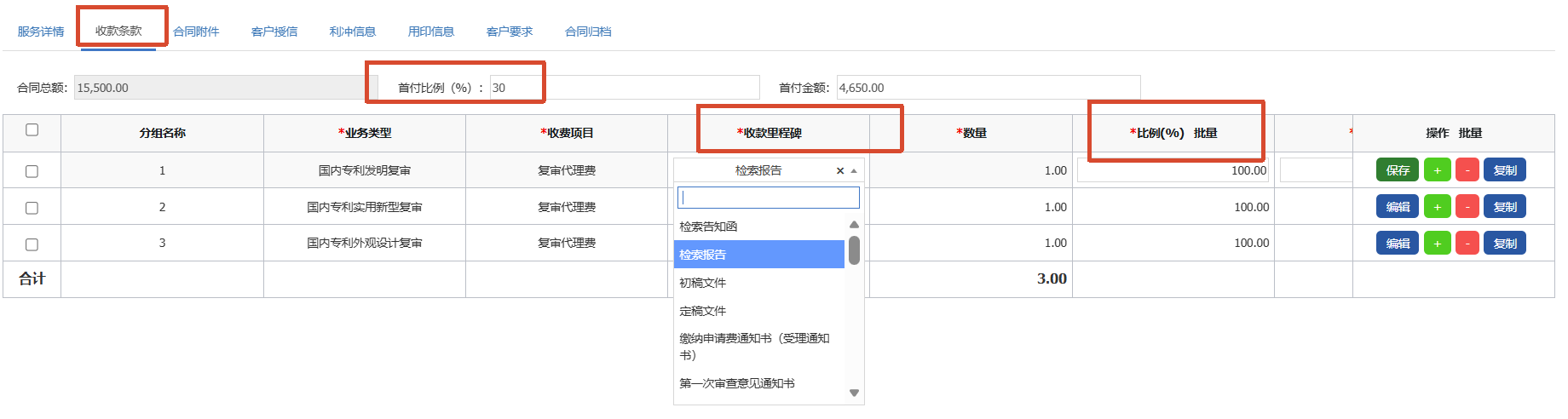This screenshot has width=1568, height=419.
Task: Click the empty input right of row 1 比例
Action: 1316,170
